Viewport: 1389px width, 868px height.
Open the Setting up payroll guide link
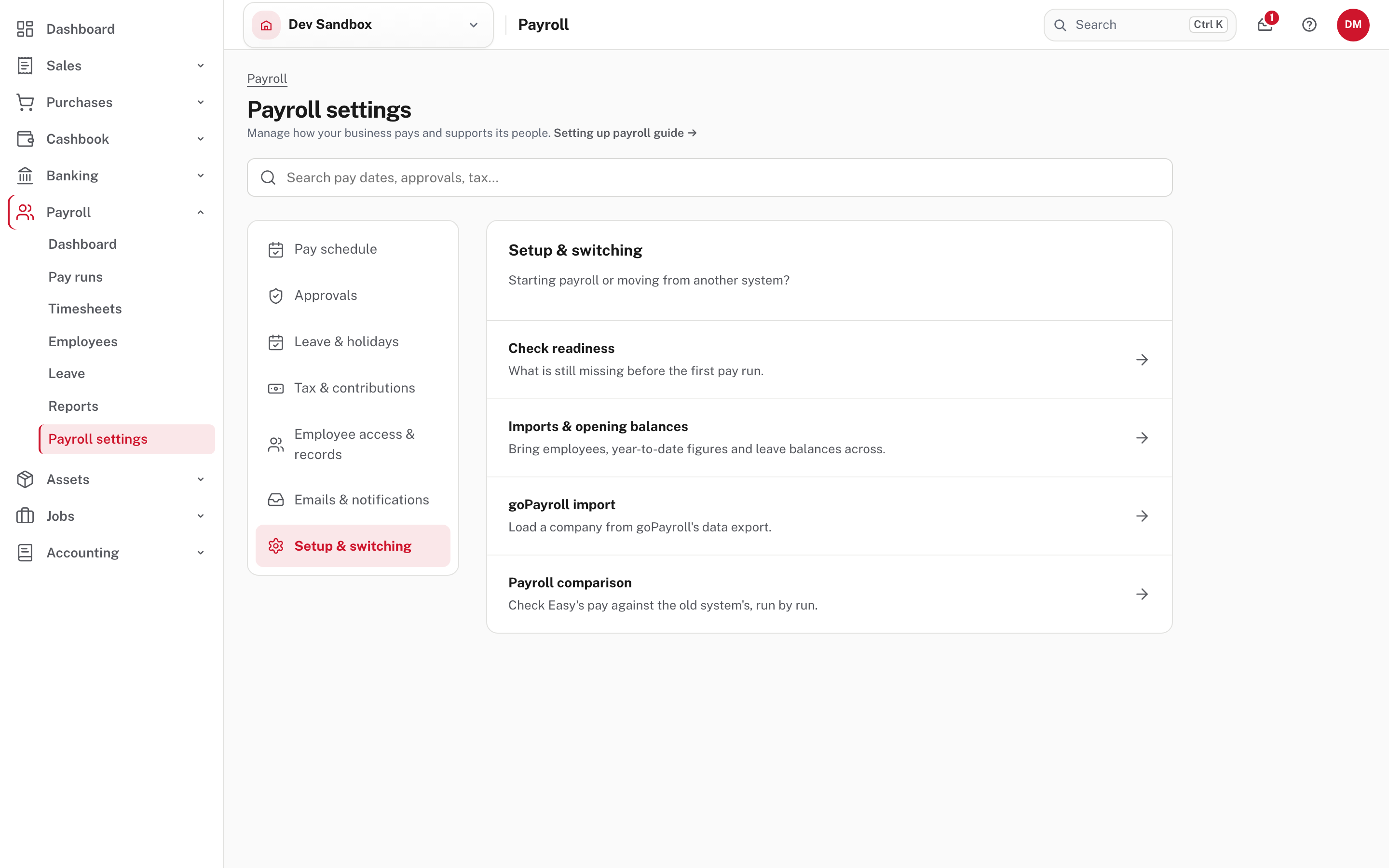coord(625,133)
